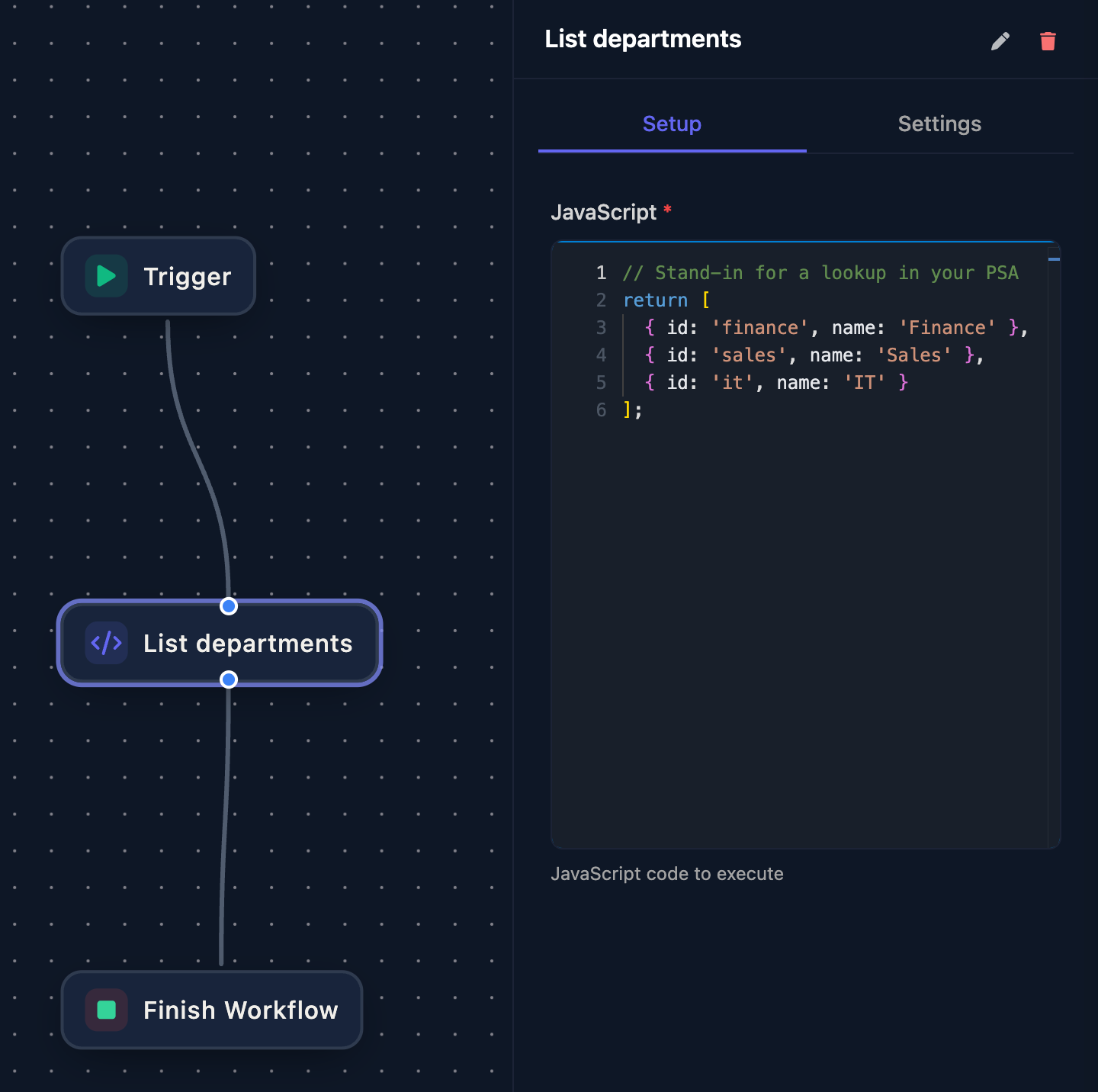Viewport: 1098px width, 1092px height.
Task: Click the top connector dot of List departments
Action: [229, 606]
